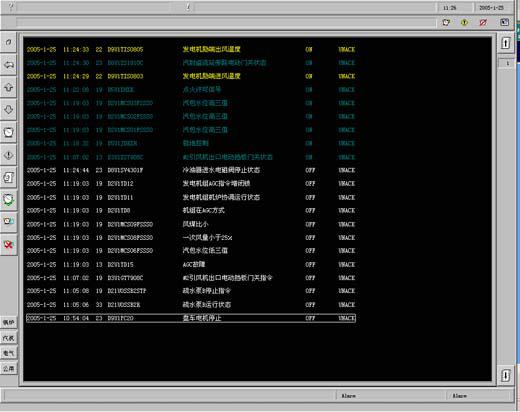Image resolution: width=520 pixels, height=412 pixels.
Task: Page up the alarm list with top arrow button
Action: pos(506,43)
